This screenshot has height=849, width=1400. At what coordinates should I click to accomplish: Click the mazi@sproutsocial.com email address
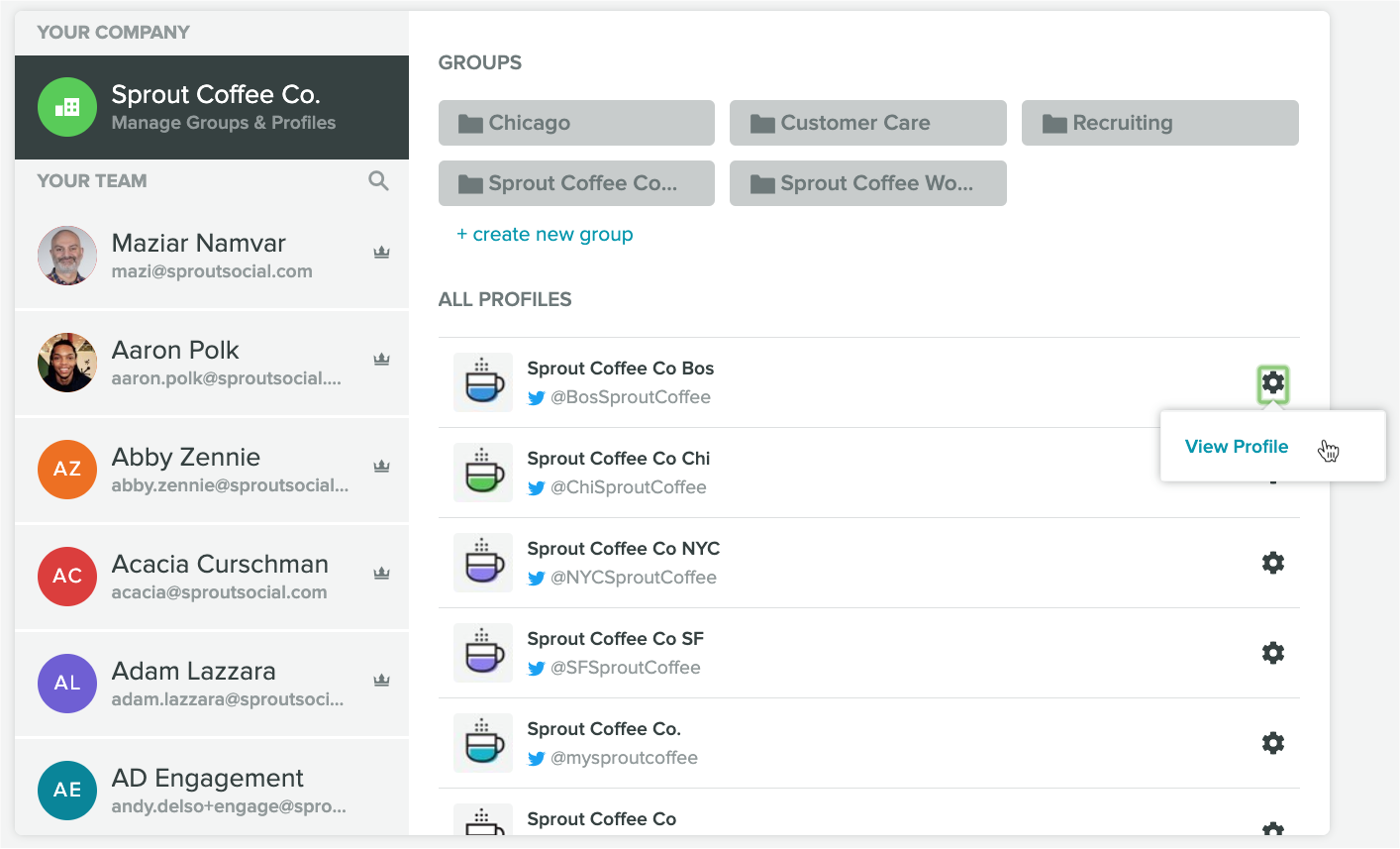(x=212, y=271)
